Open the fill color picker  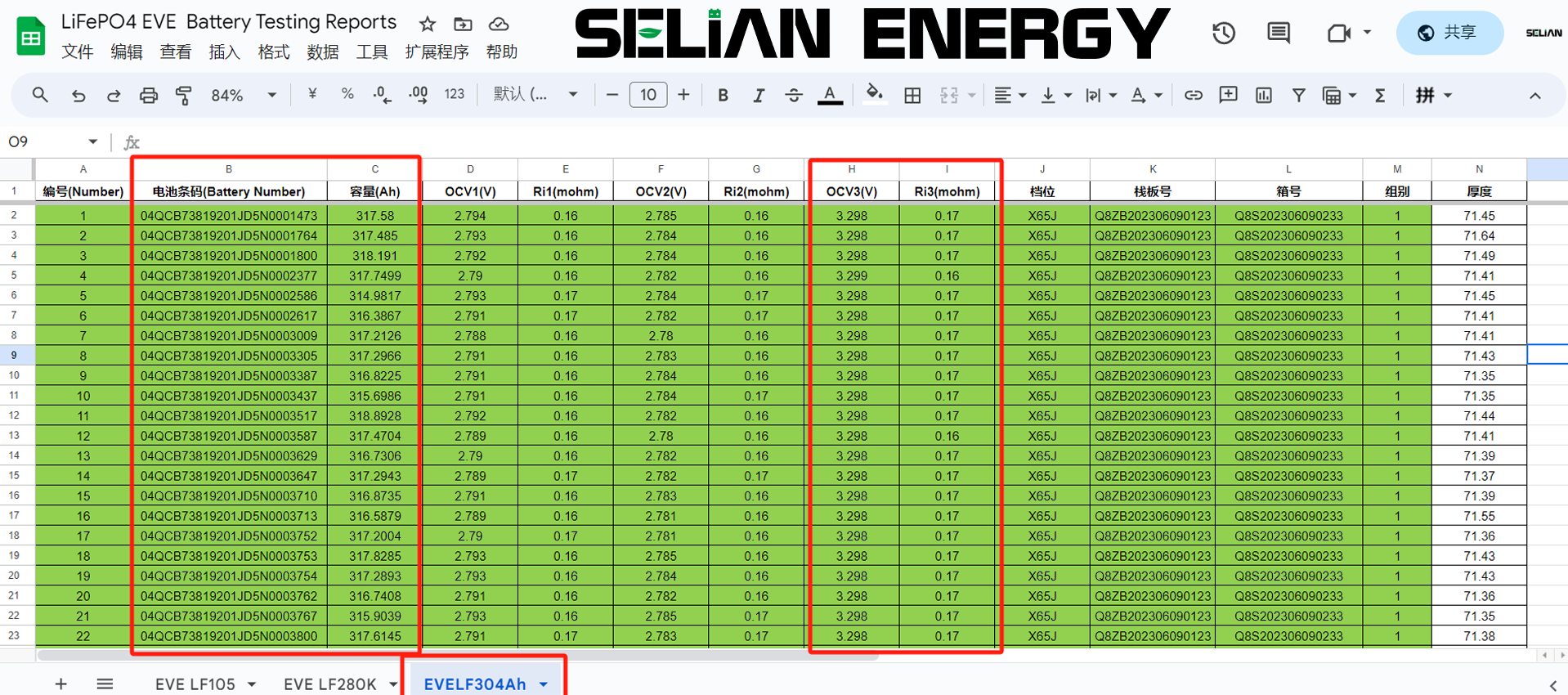(x=874, y=95)
